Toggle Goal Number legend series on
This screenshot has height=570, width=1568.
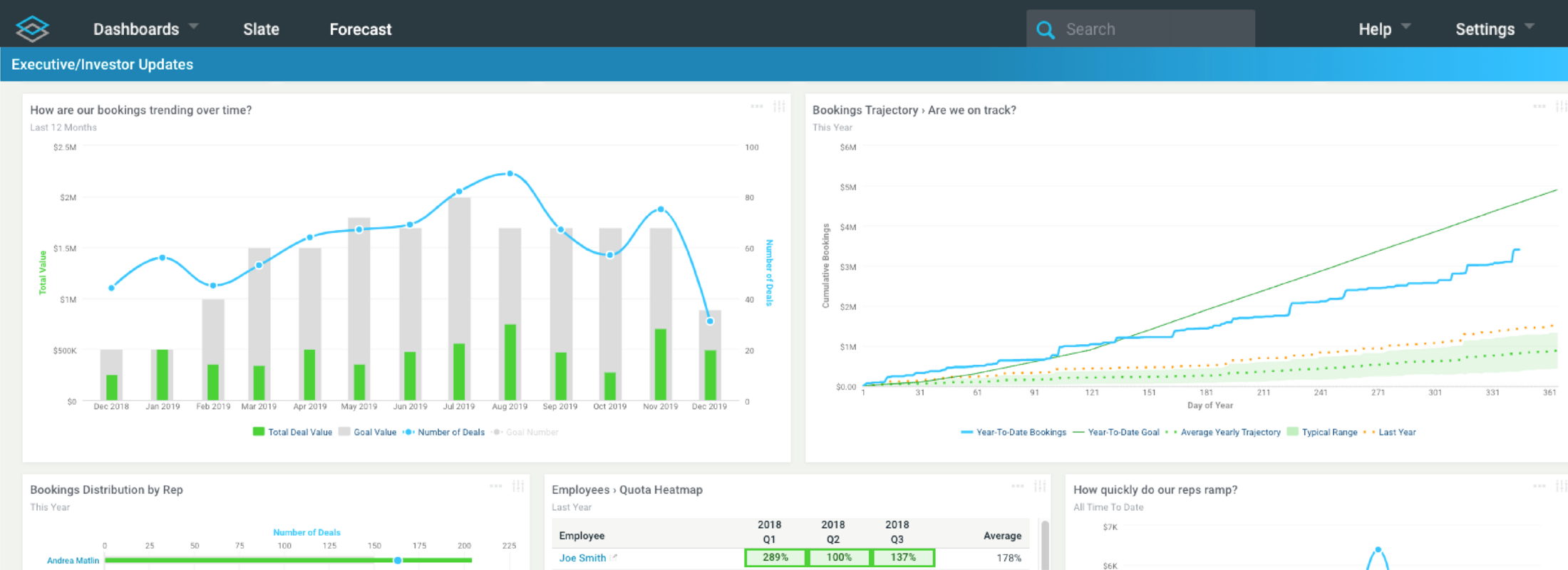pyautogui.click(x=526, y=432)
